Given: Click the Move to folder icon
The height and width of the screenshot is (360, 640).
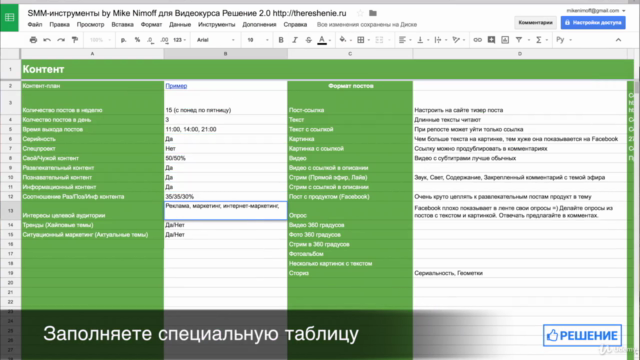Looking at the screenshot, I should [x=373, y=13].
